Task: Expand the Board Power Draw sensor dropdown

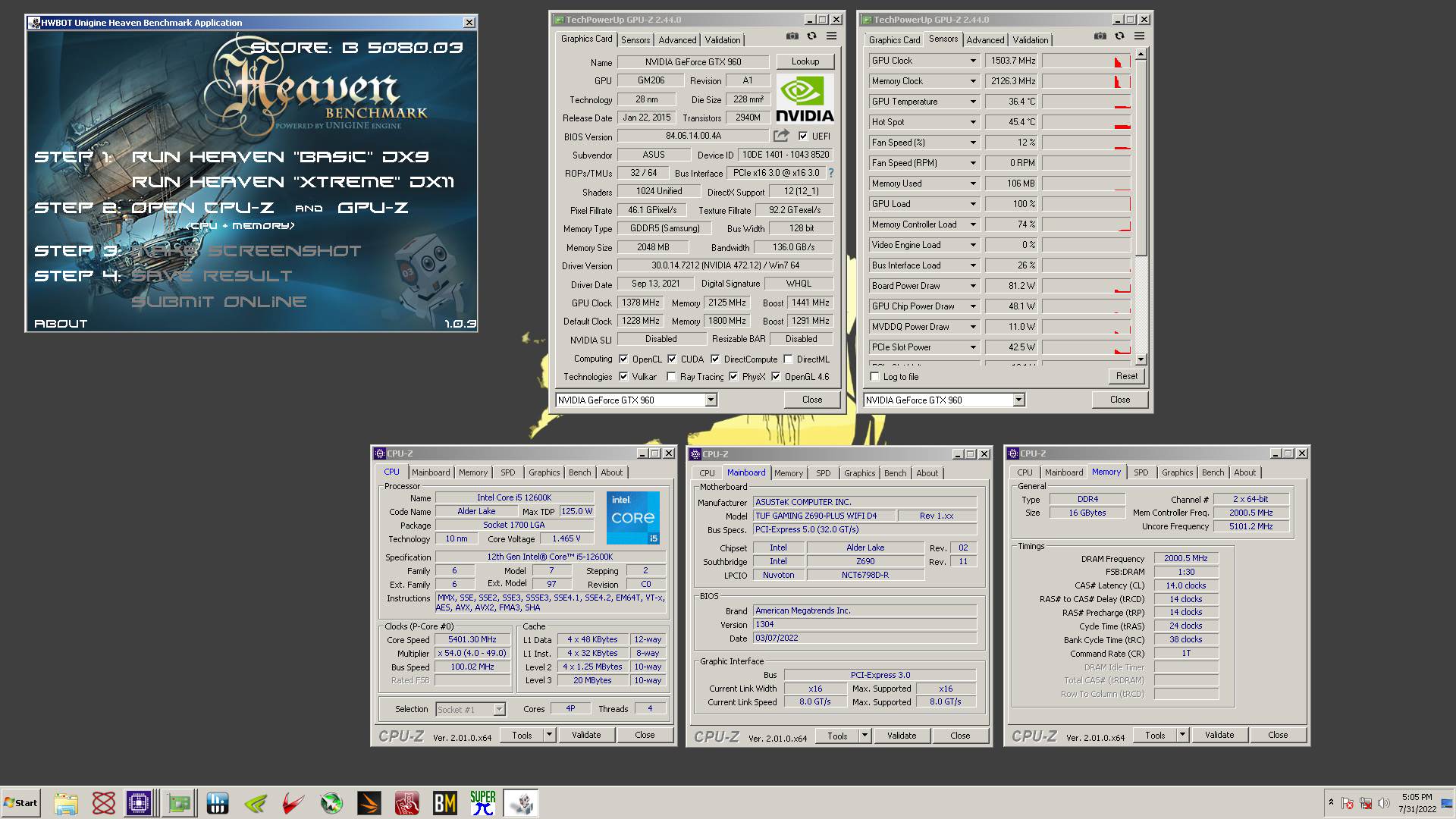Action: (x=973, y=286)
